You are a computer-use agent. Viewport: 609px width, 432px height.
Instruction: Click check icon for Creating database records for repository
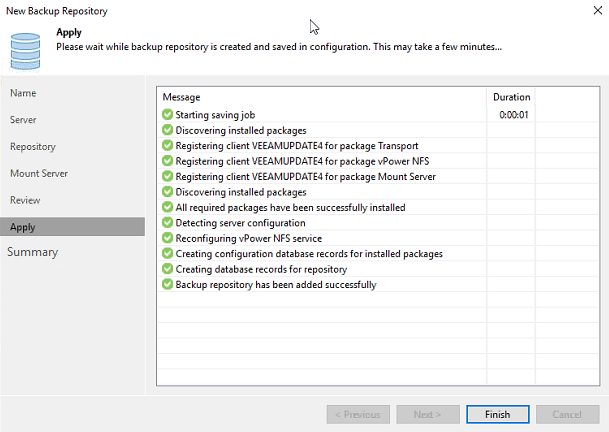click(167, 269)
